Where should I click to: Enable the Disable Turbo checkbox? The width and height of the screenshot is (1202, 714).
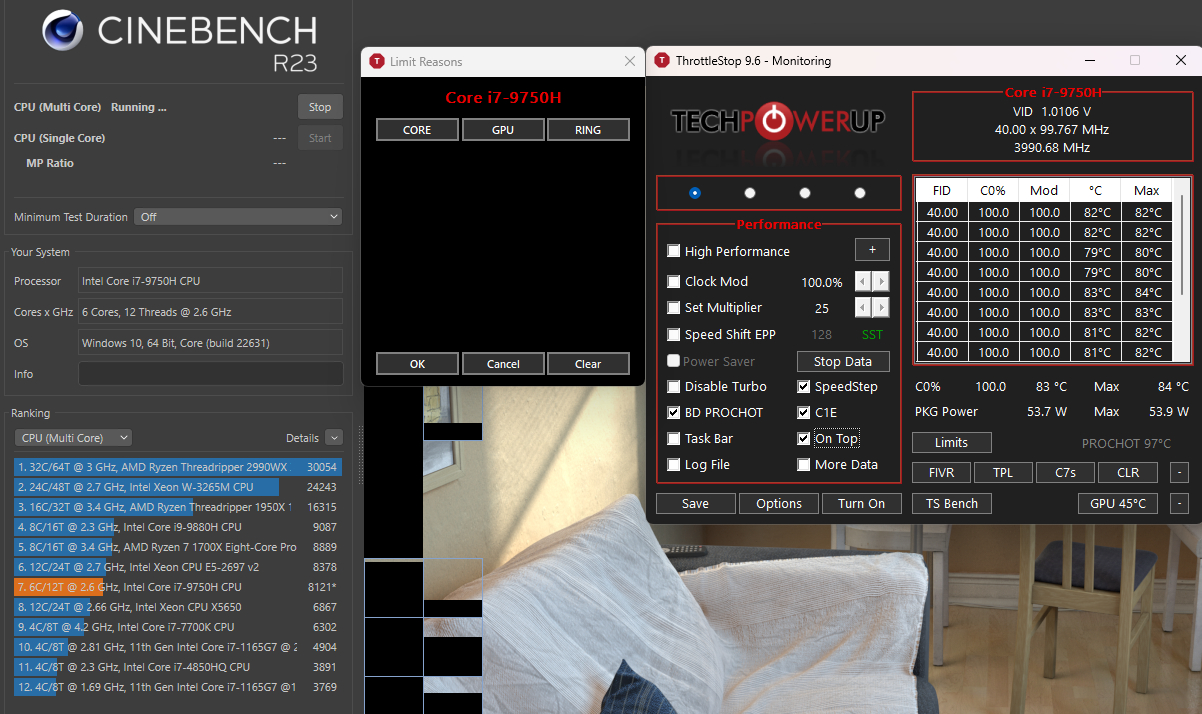coord(674,387)
